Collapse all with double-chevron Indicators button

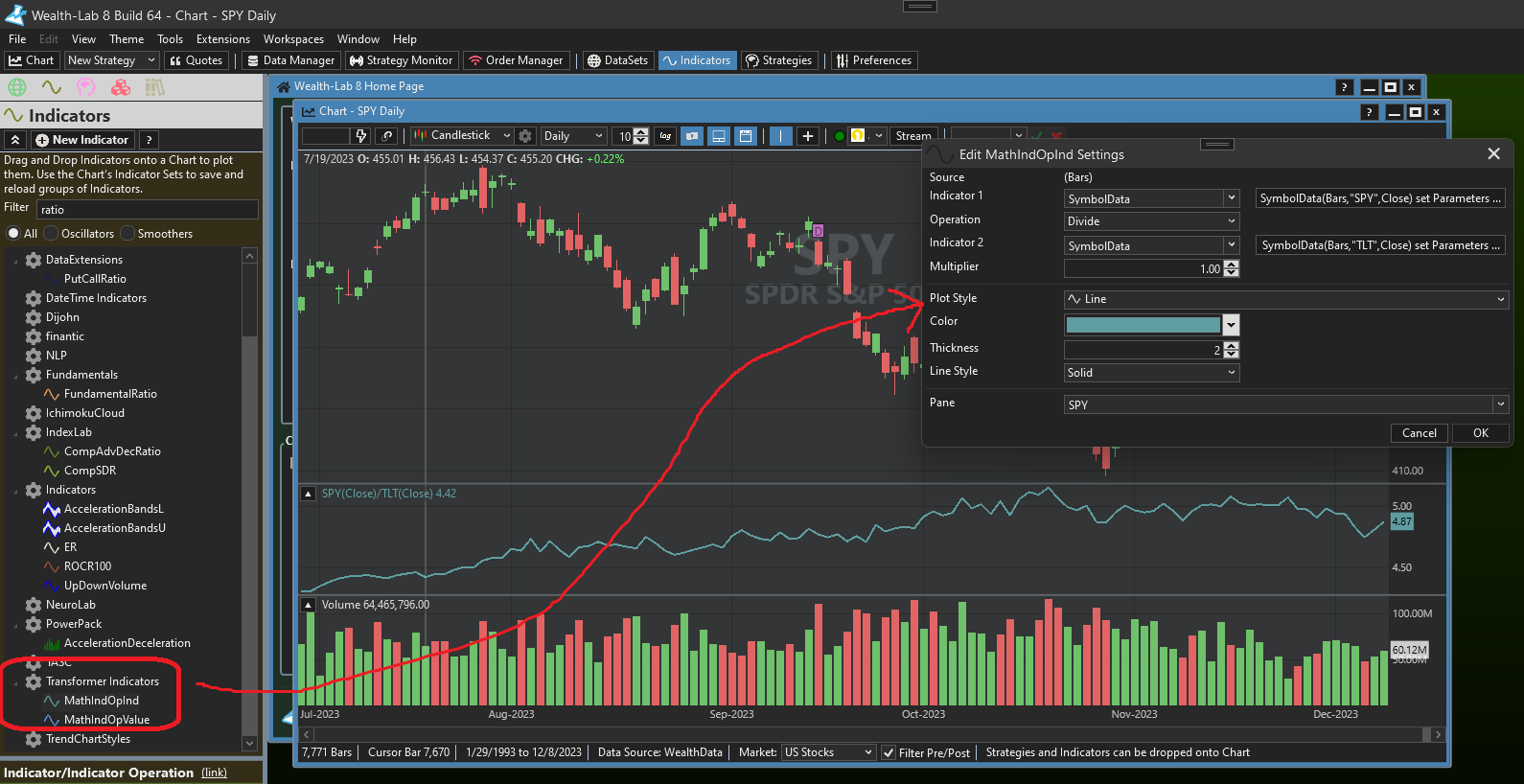coord(15,140)
